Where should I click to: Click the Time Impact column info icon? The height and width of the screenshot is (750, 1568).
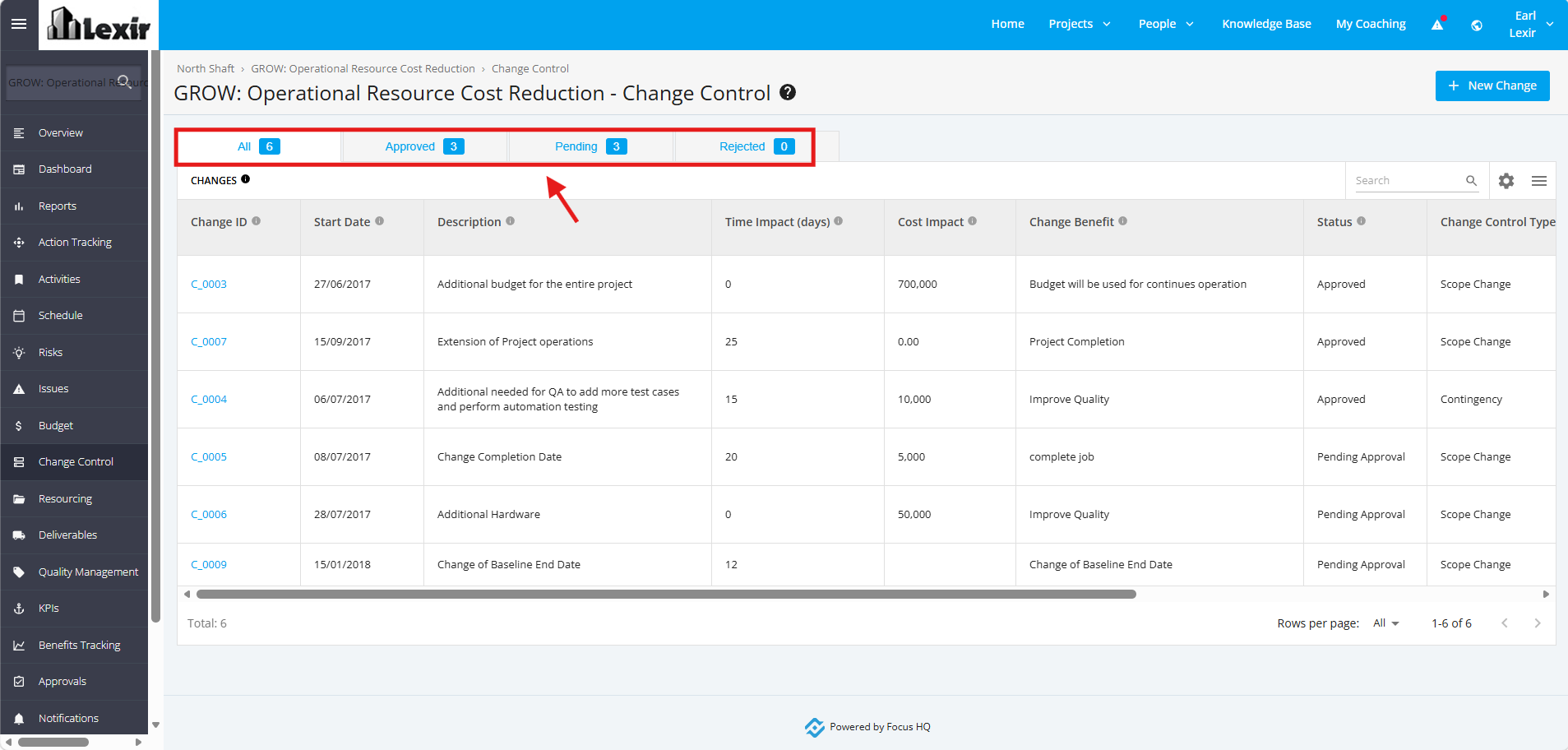pos(838,221)
